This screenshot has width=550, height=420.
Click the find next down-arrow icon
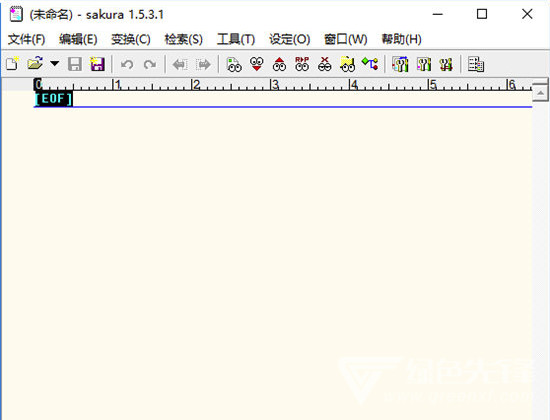pyautogui.click(x=257, y=64)
